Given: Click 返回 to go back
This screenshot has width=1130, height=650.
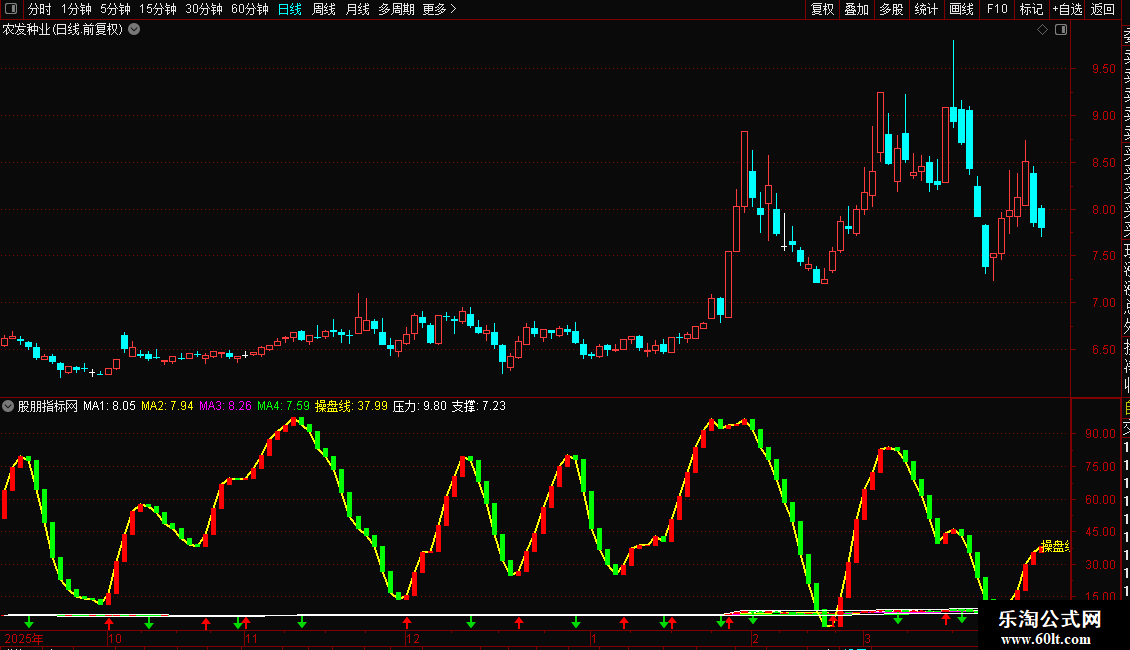Looking at the screenshot, I should (1103, 9).
